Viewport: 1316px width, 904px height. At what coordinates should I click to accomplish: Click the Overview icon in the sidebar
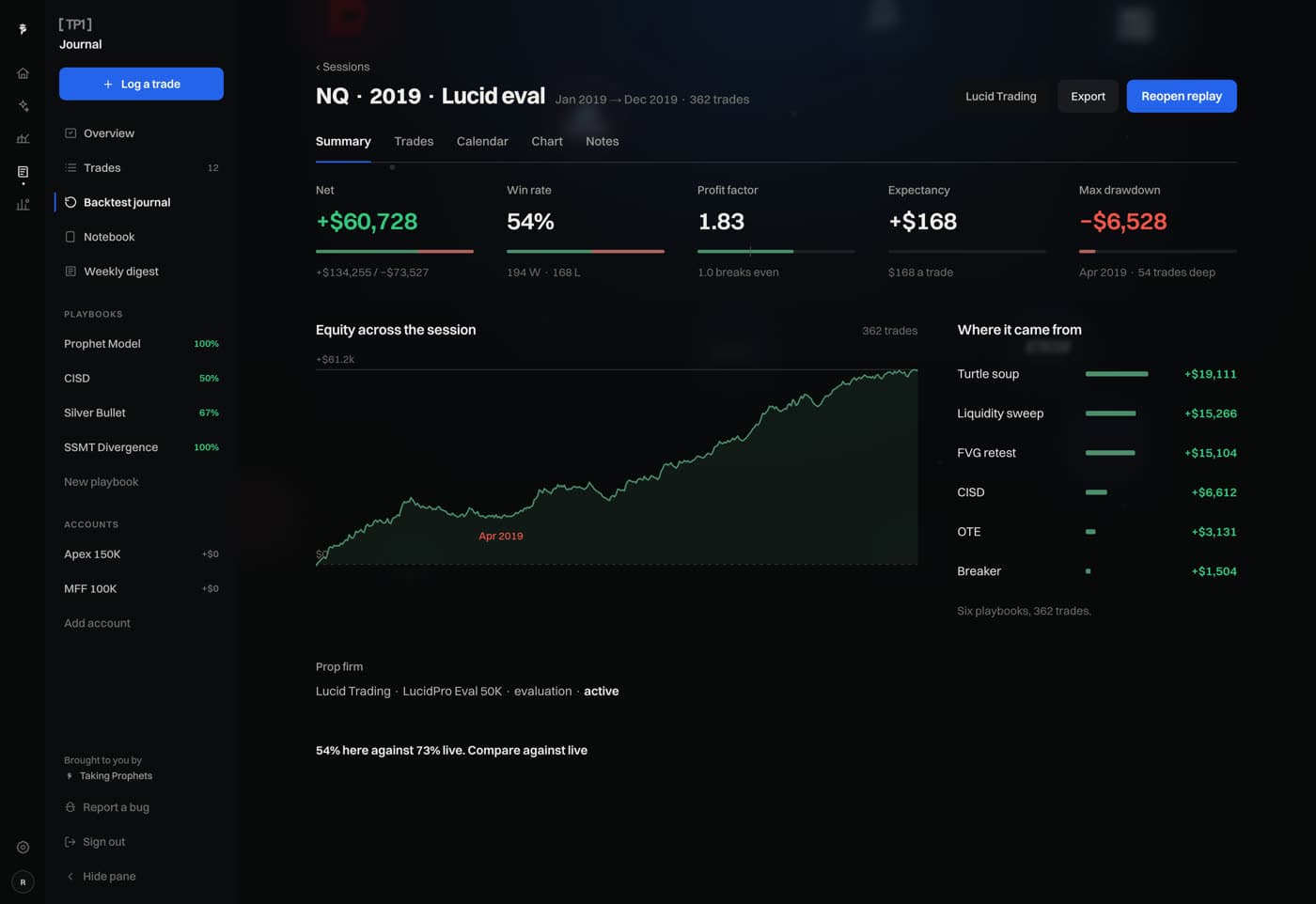70,133
